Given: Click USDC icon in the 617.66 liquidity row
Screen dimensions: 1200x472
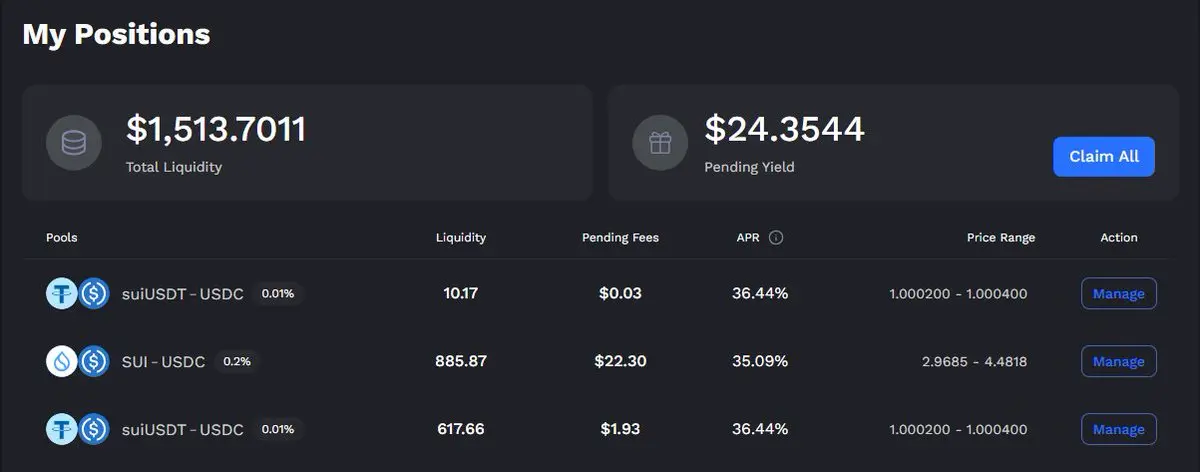Looking at the screenshot, I should tap(94, 429).
